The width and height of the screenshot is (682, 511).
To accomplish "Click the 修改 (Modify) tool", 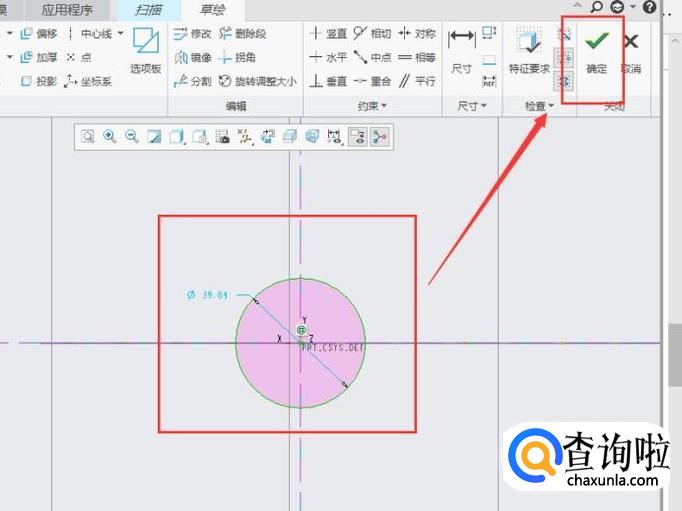I will (x=192, y=33).
